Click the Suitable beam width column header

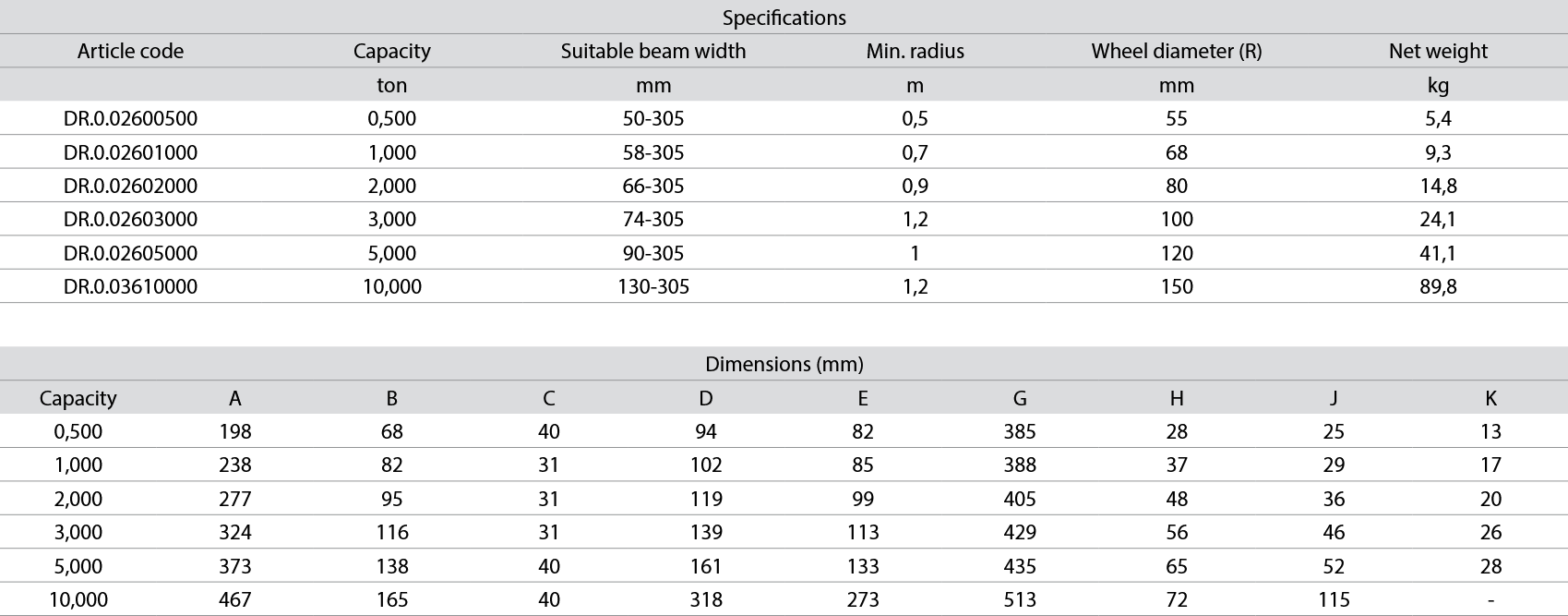[x=653, y=52]
